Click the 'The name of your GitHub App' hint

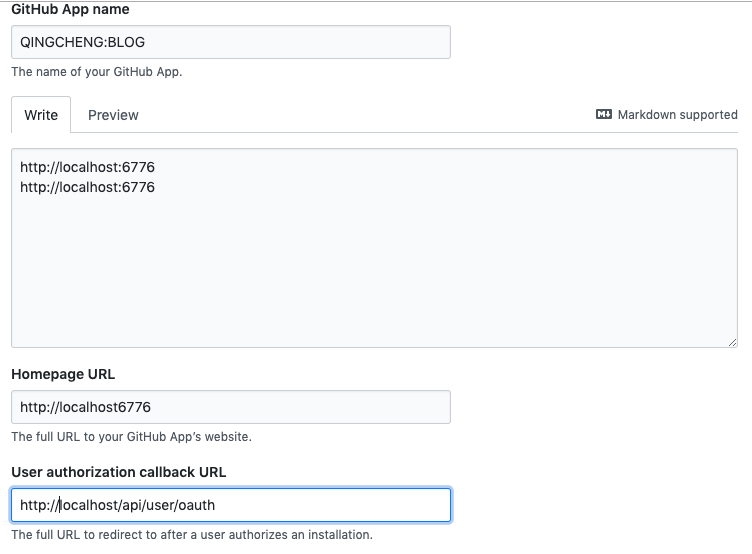tap(96, 72)
